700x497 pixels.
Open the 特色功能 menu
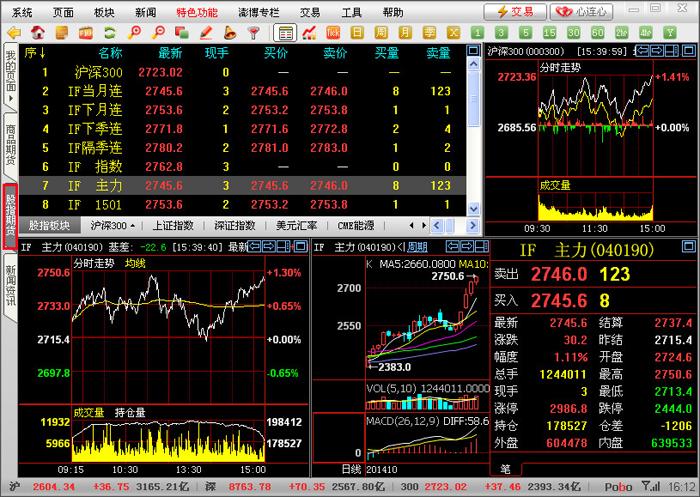[x=197, y=13]
